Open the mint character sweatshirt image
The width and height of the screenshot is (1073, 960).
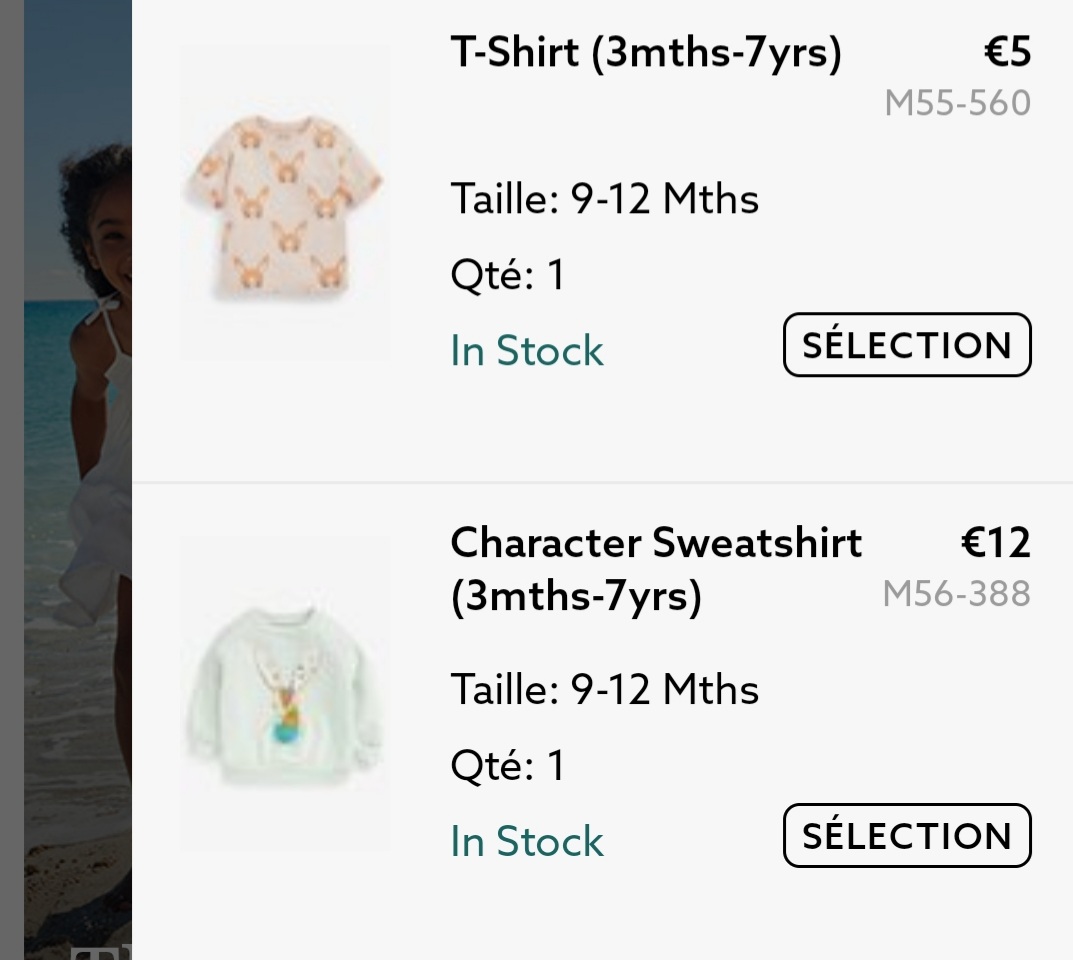(x=284, y=694)
